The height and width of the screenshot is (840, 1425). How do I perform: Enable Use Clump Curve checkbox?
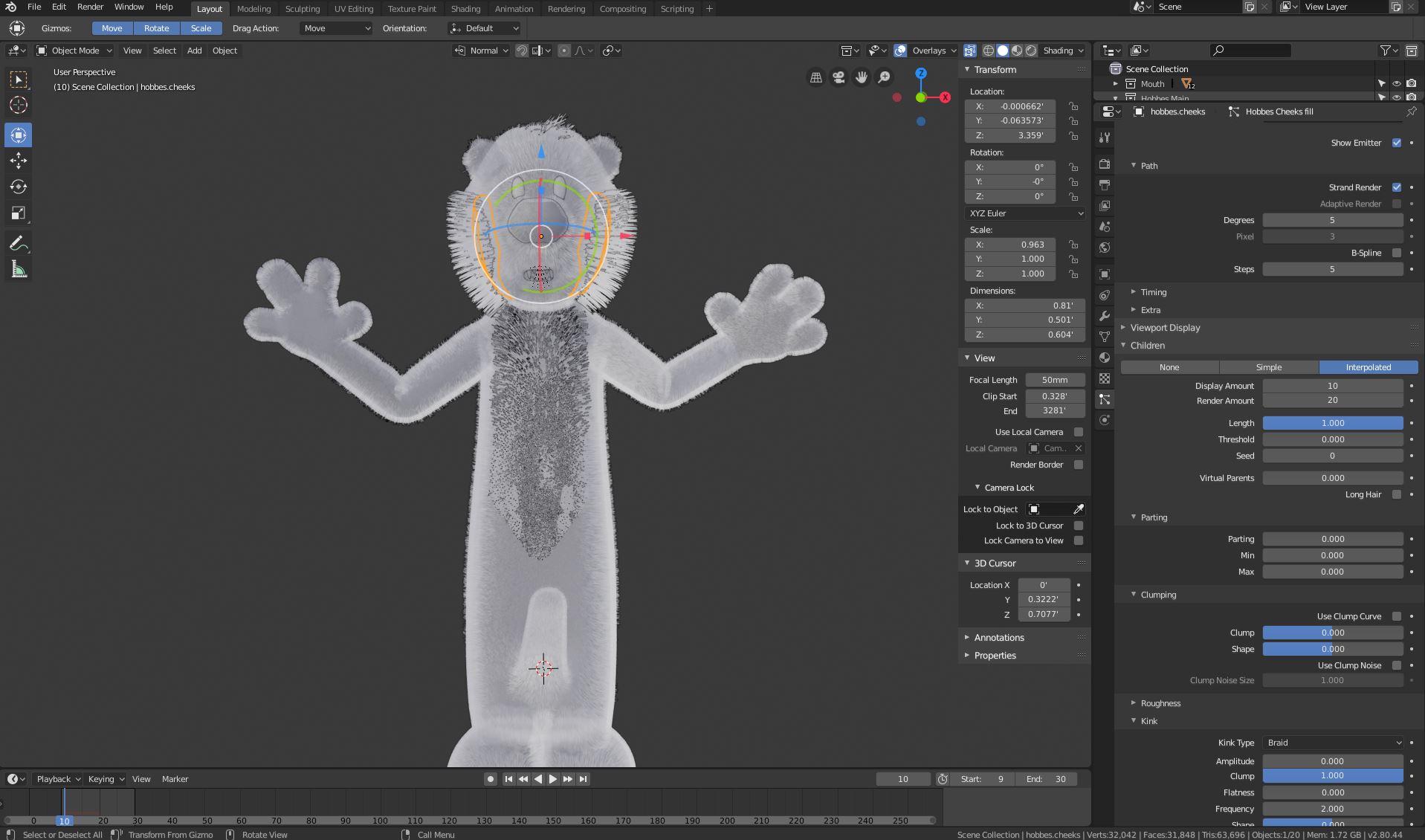[x=1397, y=616]
